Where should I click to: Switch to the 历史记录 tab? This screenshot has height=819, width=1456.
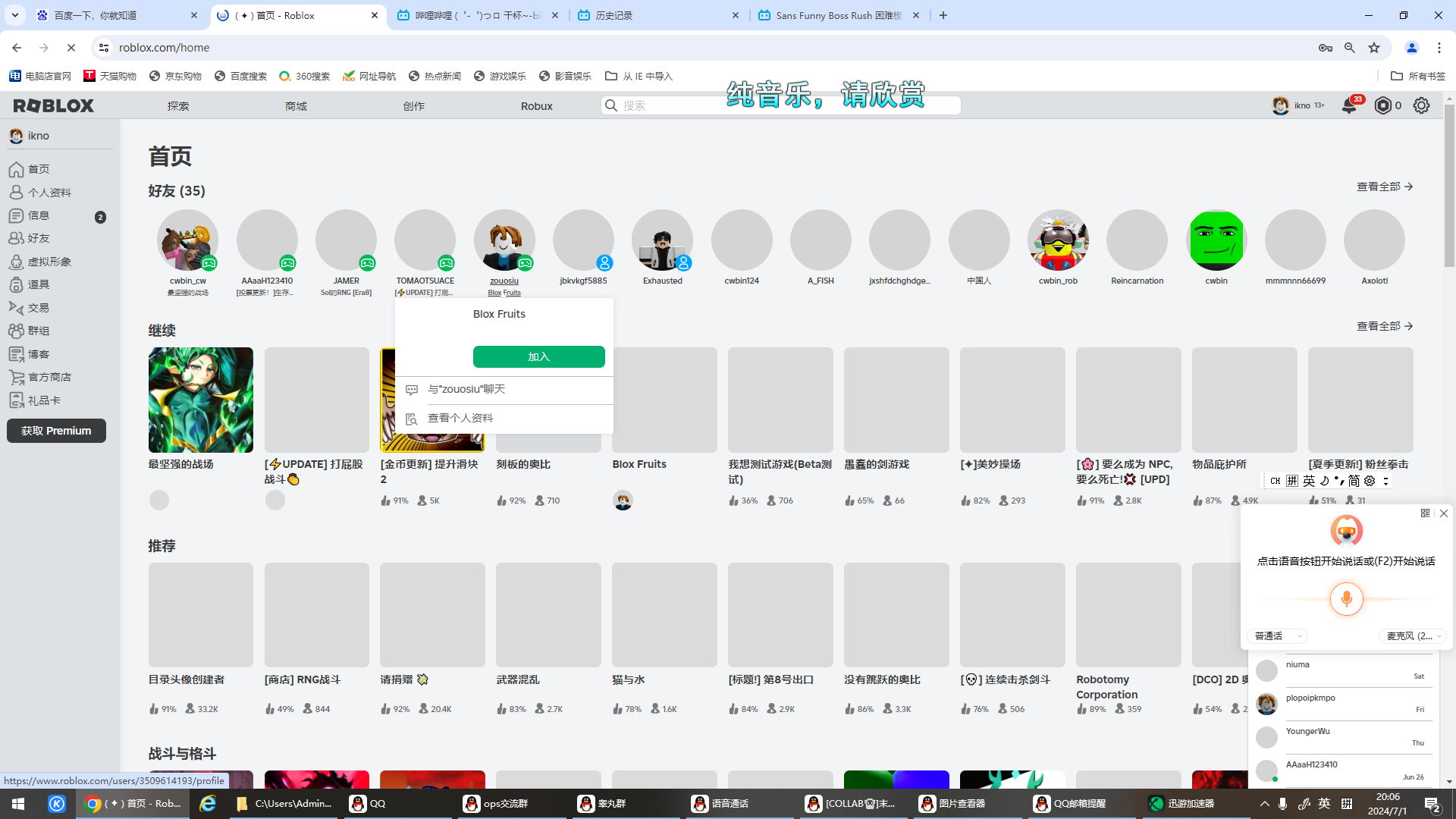pos(658,15)
